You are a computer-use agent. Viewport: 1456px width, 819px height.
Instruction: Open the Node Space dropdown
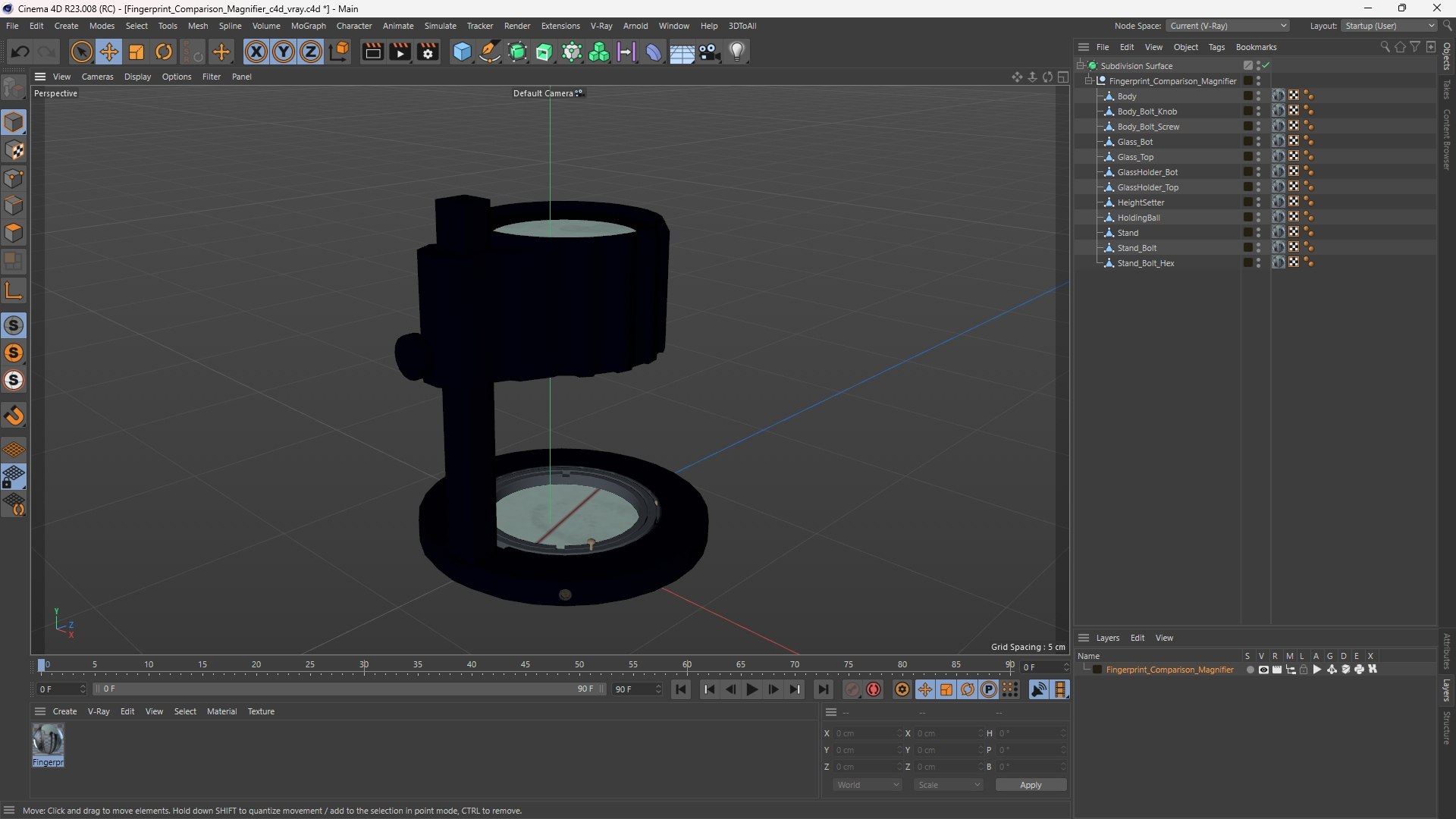coord(1227,26)
